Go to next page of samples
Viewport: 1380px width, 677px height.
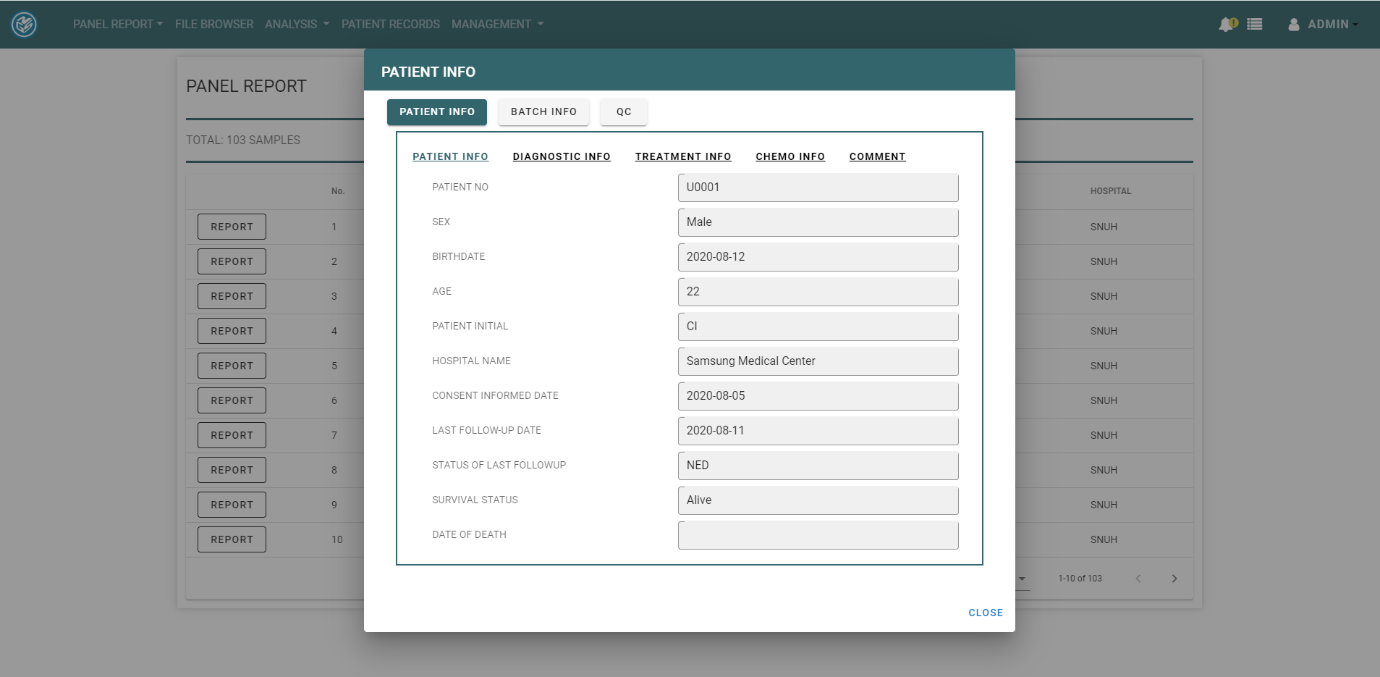point(1174,579)
